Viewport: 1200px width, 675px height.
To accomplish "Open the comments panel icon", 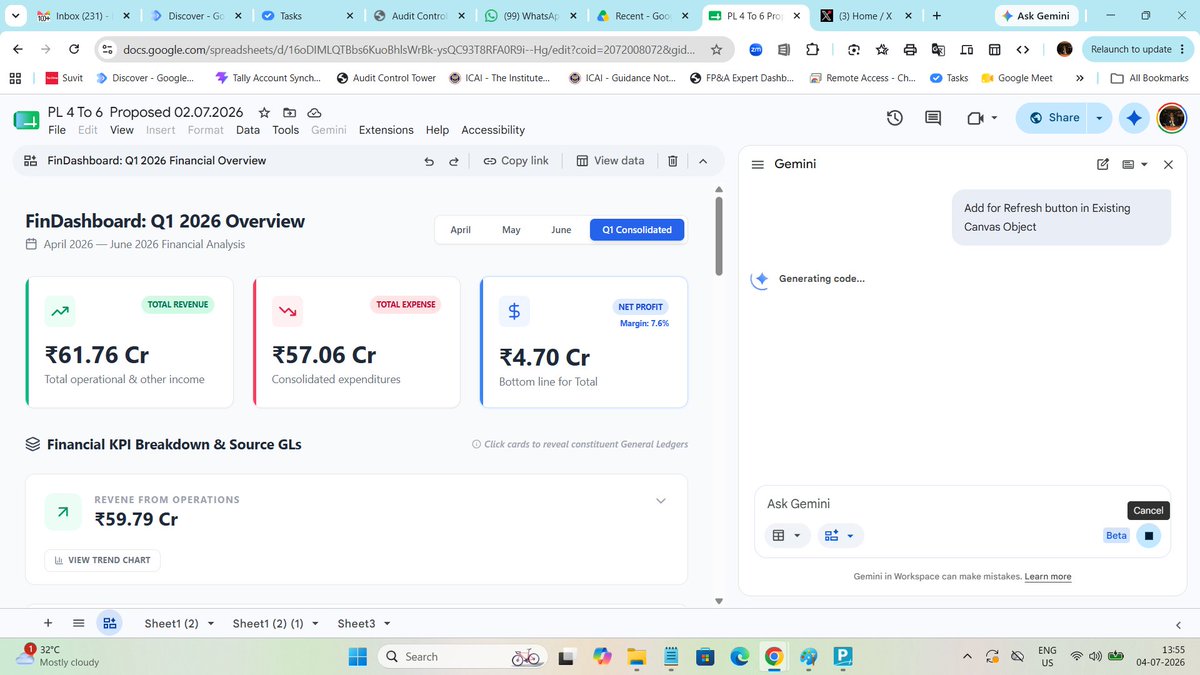I will coord(933,118).
